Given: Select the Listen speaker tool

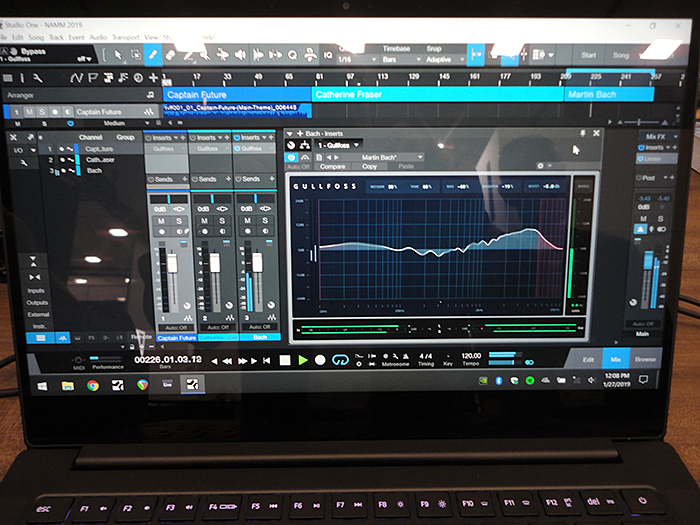Looking at the screenshot, I should tap(240, 55).
